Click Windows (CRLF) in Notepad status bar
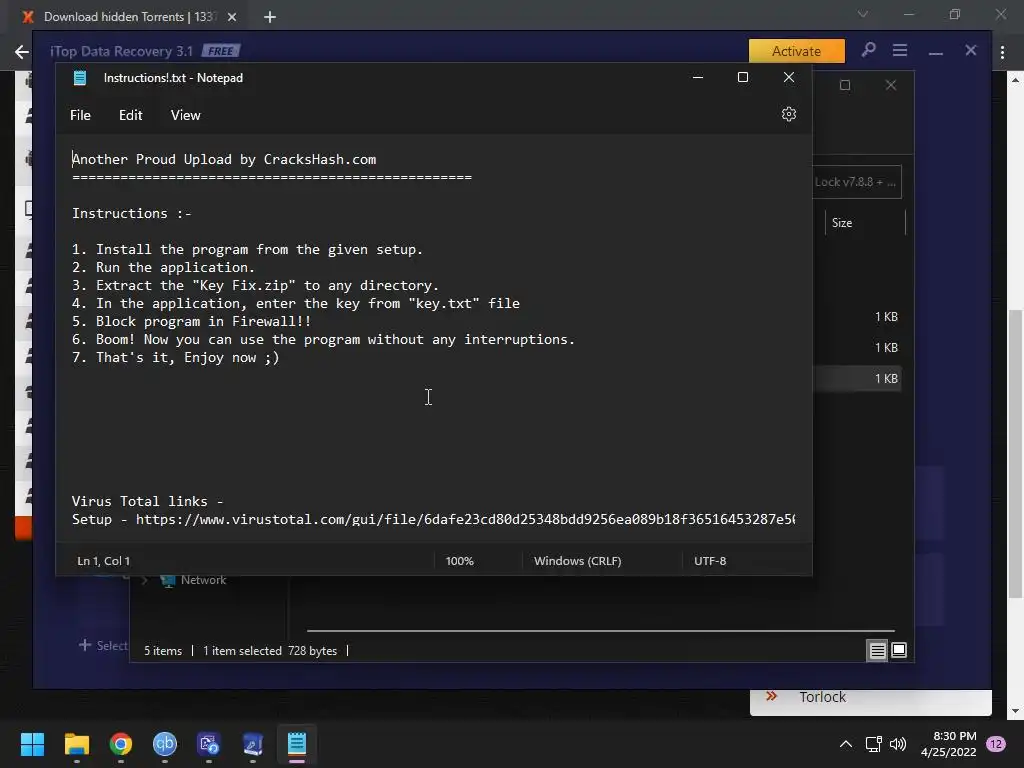Image resolution: width=1024 pixels, height=768 pixels. 577,561
